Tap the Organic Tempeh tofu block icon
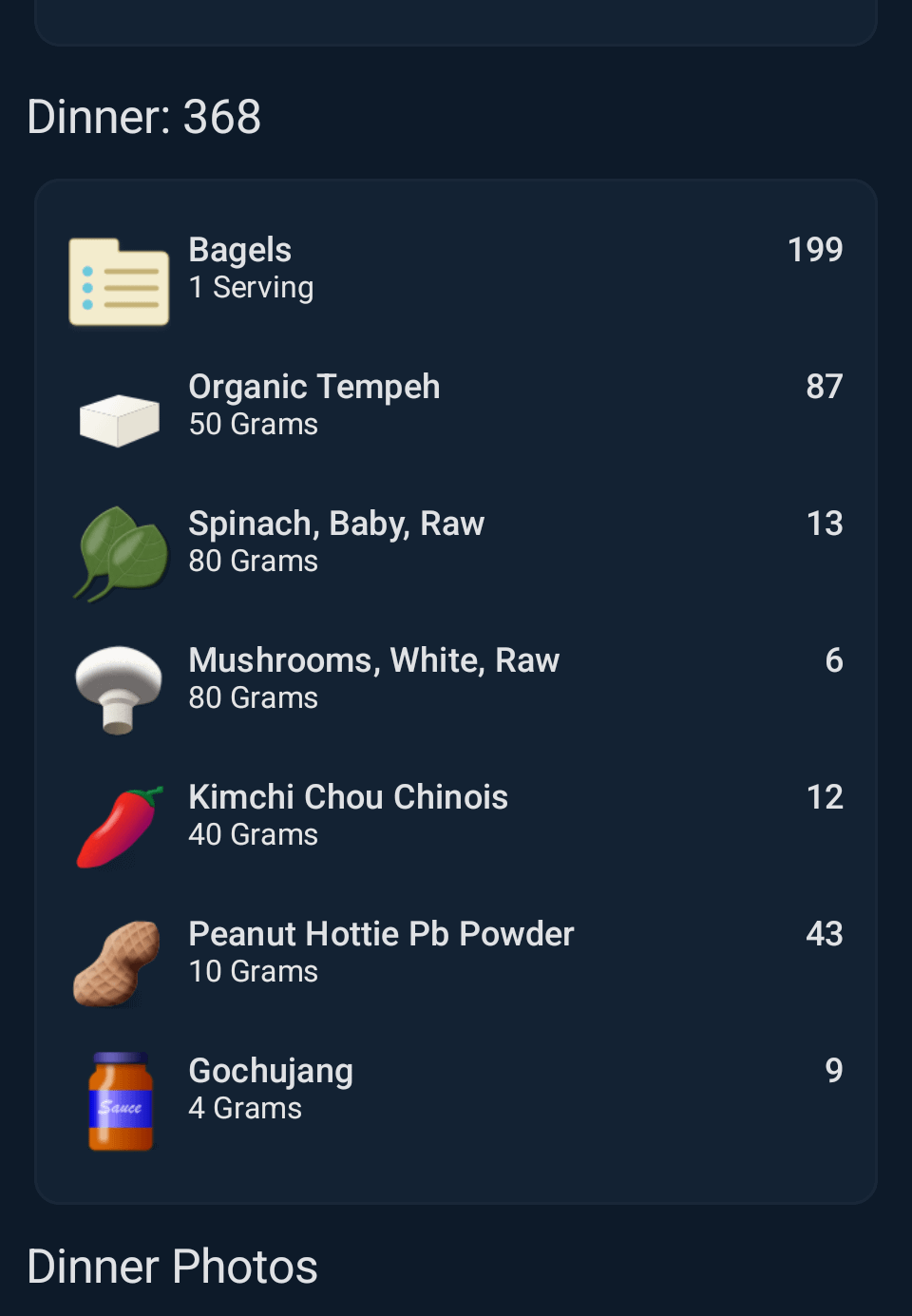The image size is (912, 1316). (x=119, y=419)
